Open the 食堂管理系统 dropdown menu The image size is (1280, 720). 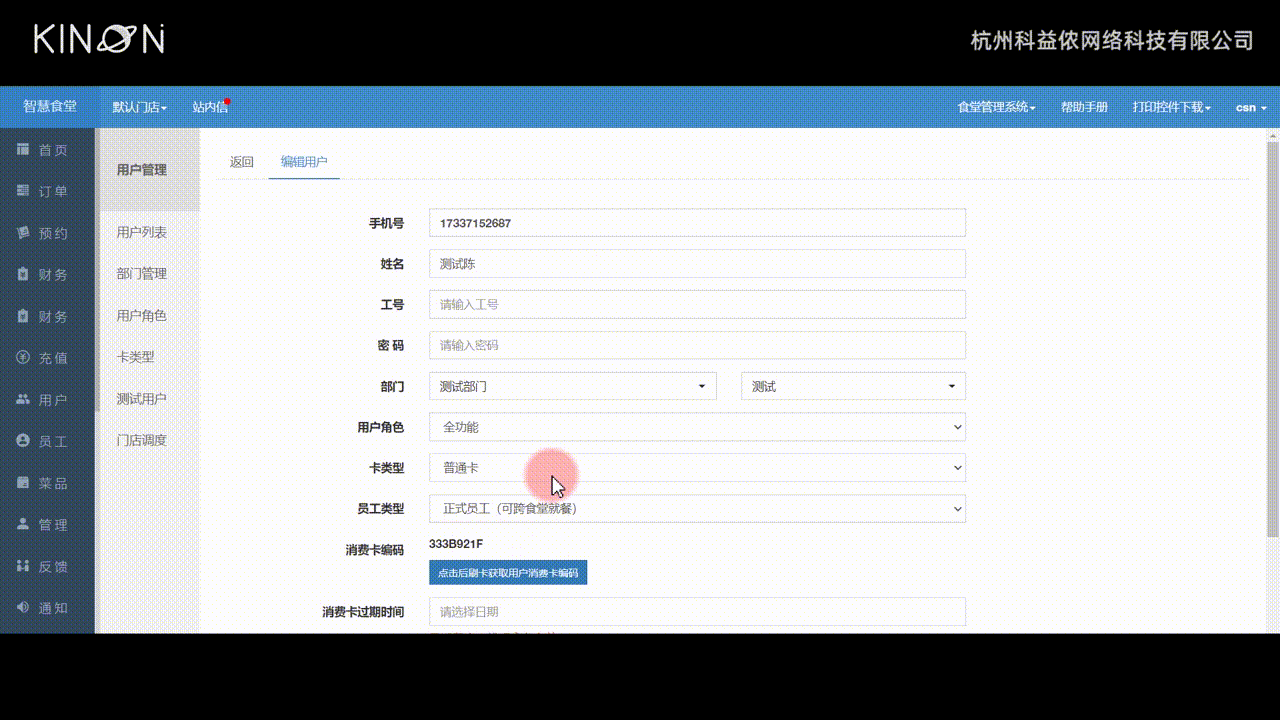(996, 107)
